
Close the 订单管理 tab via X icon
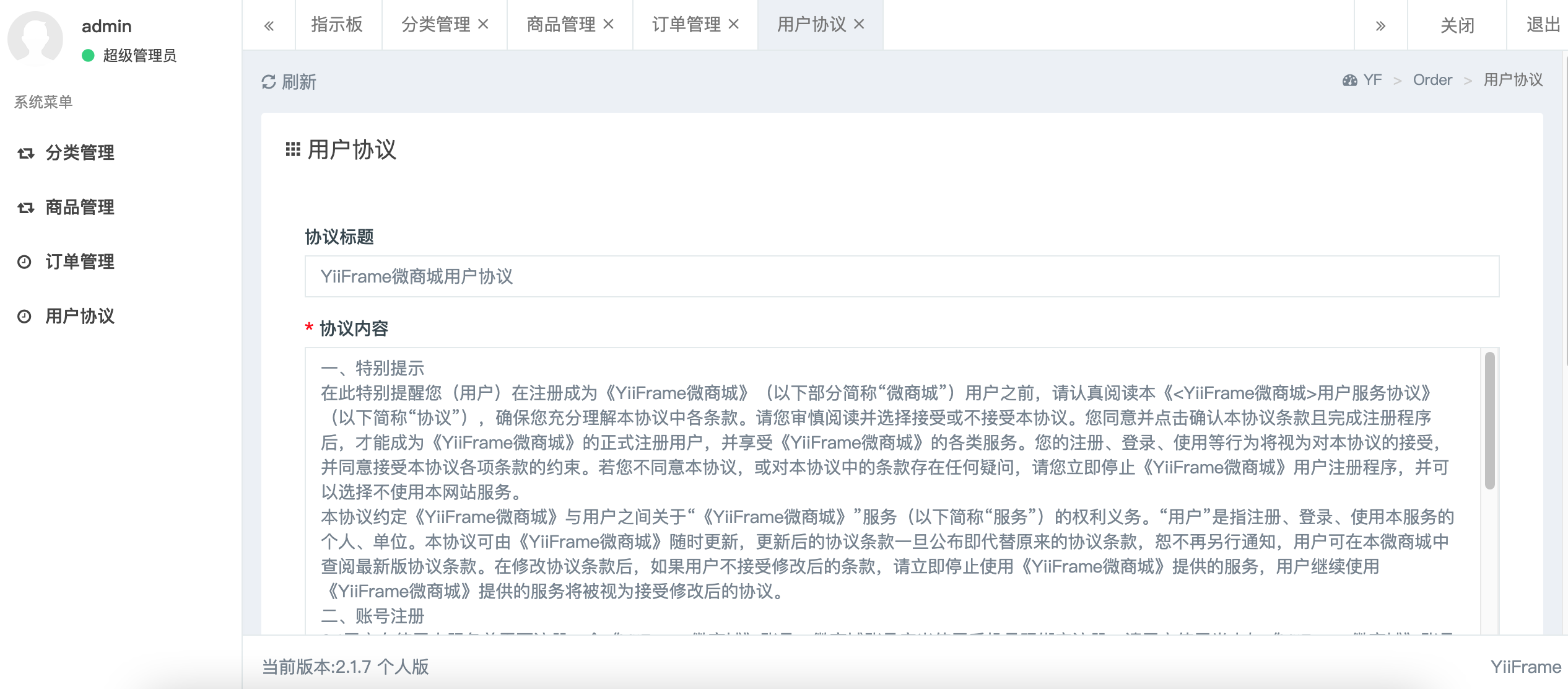point(734,24)
